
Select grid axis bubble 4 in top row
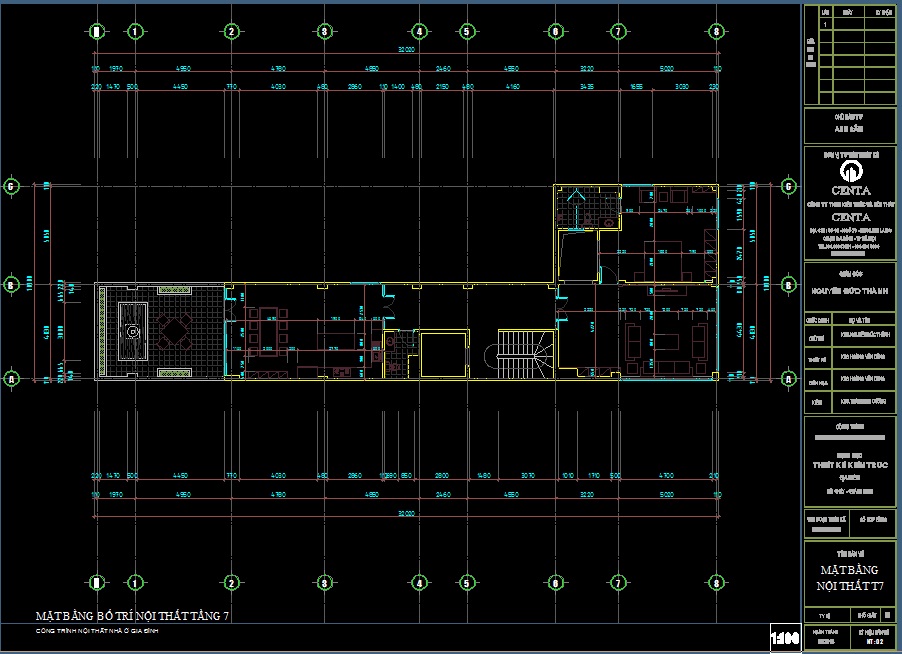(421, 32)
